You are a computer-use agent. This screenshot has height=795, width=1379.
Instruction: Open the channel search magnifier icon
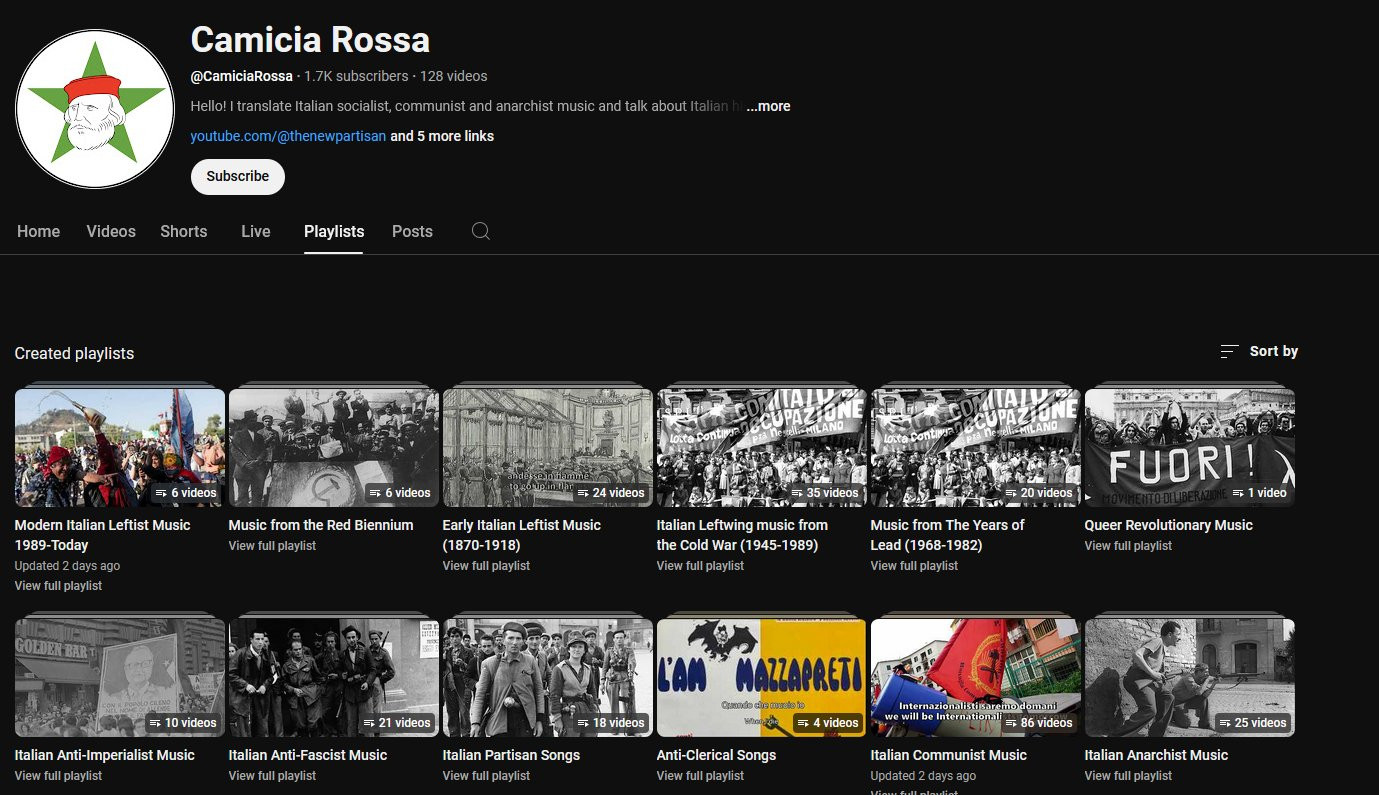[x=481, y=231]
